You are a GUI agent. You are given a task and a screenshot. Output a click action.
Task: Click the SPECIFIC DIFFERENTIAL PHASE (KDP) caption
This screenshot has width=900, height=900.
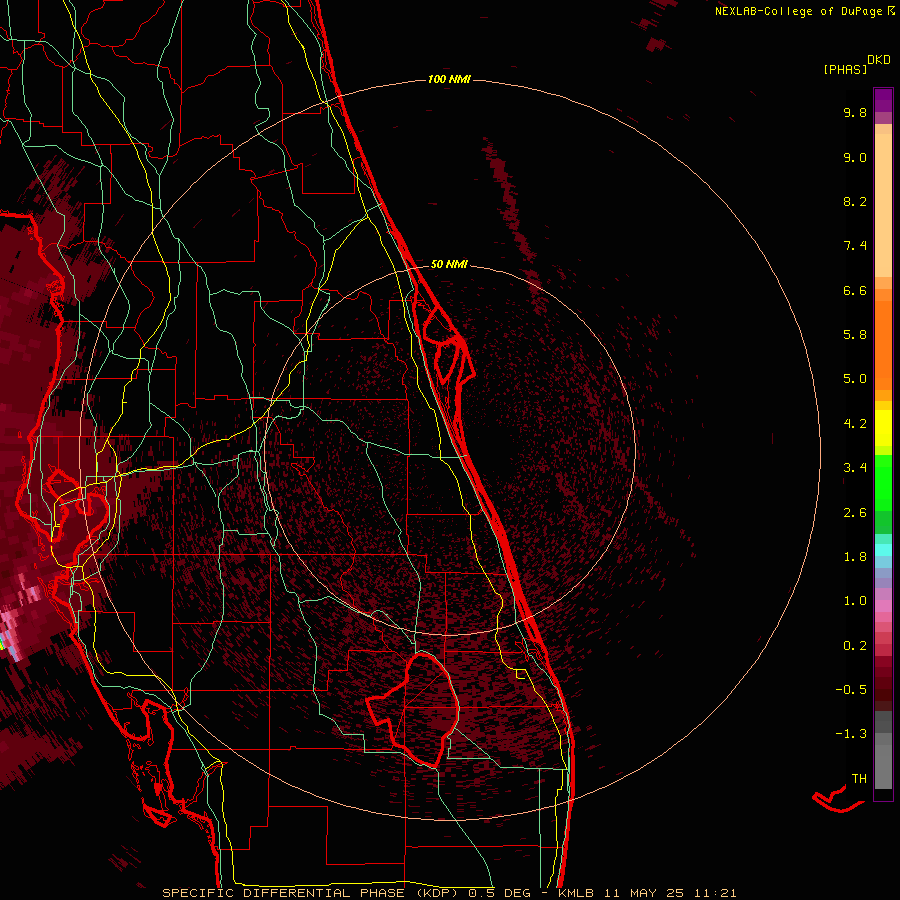[312, 893]
